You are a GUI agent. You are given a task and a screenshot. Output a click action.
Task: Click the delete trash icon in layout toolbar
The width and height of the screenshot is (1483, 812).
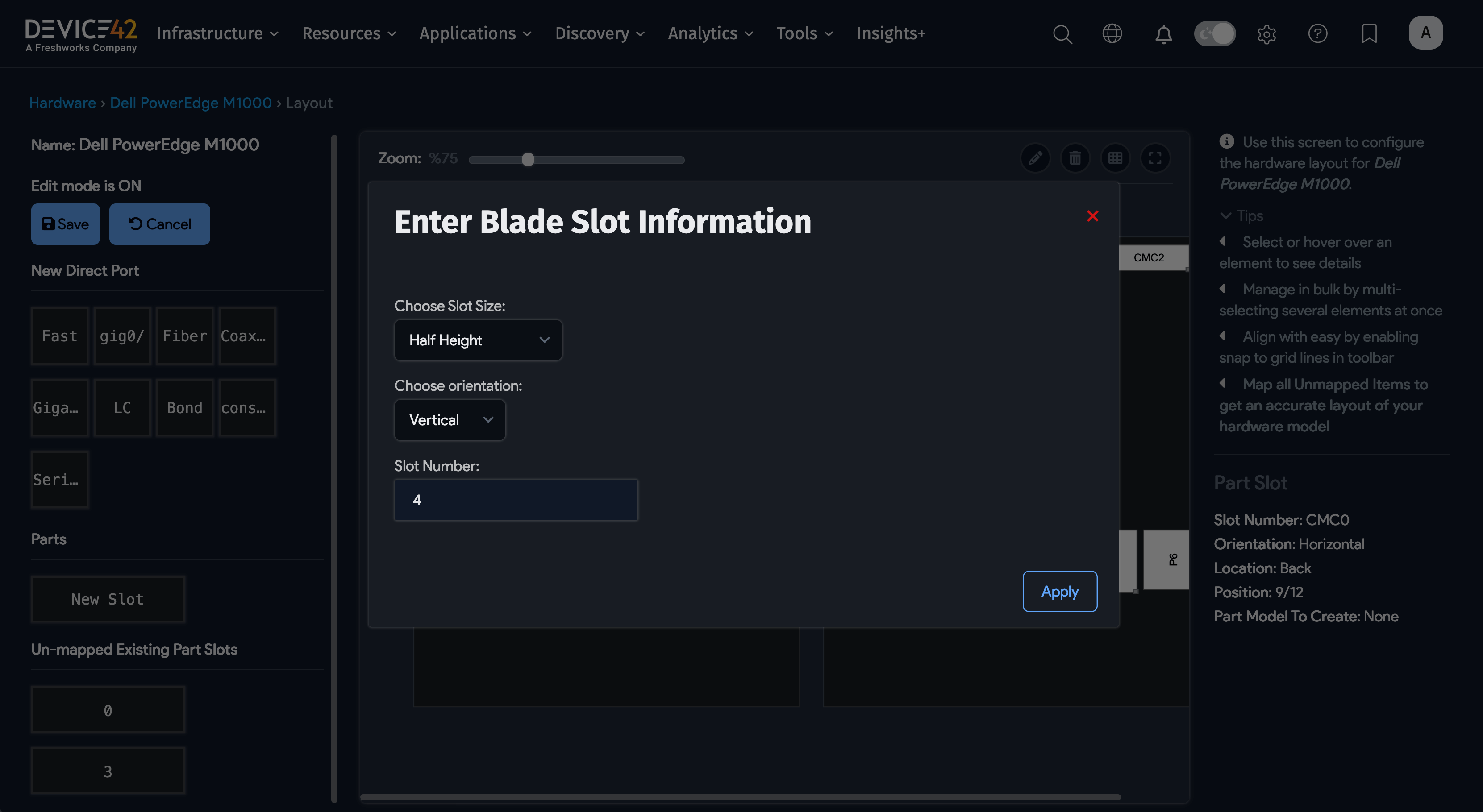pyautogui.click(x=1075, y=157)
